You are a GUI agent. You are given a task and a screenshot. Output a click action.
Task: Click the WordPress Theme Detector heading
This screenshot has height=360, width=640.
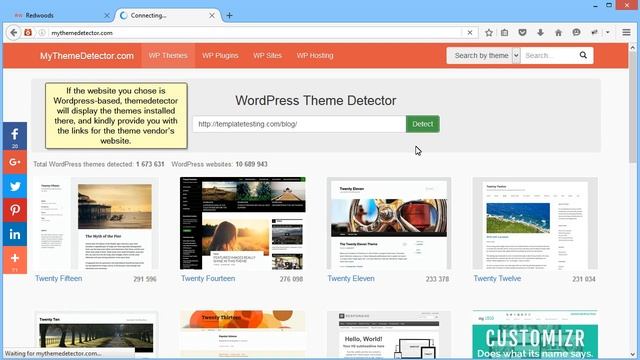[316, 100]
